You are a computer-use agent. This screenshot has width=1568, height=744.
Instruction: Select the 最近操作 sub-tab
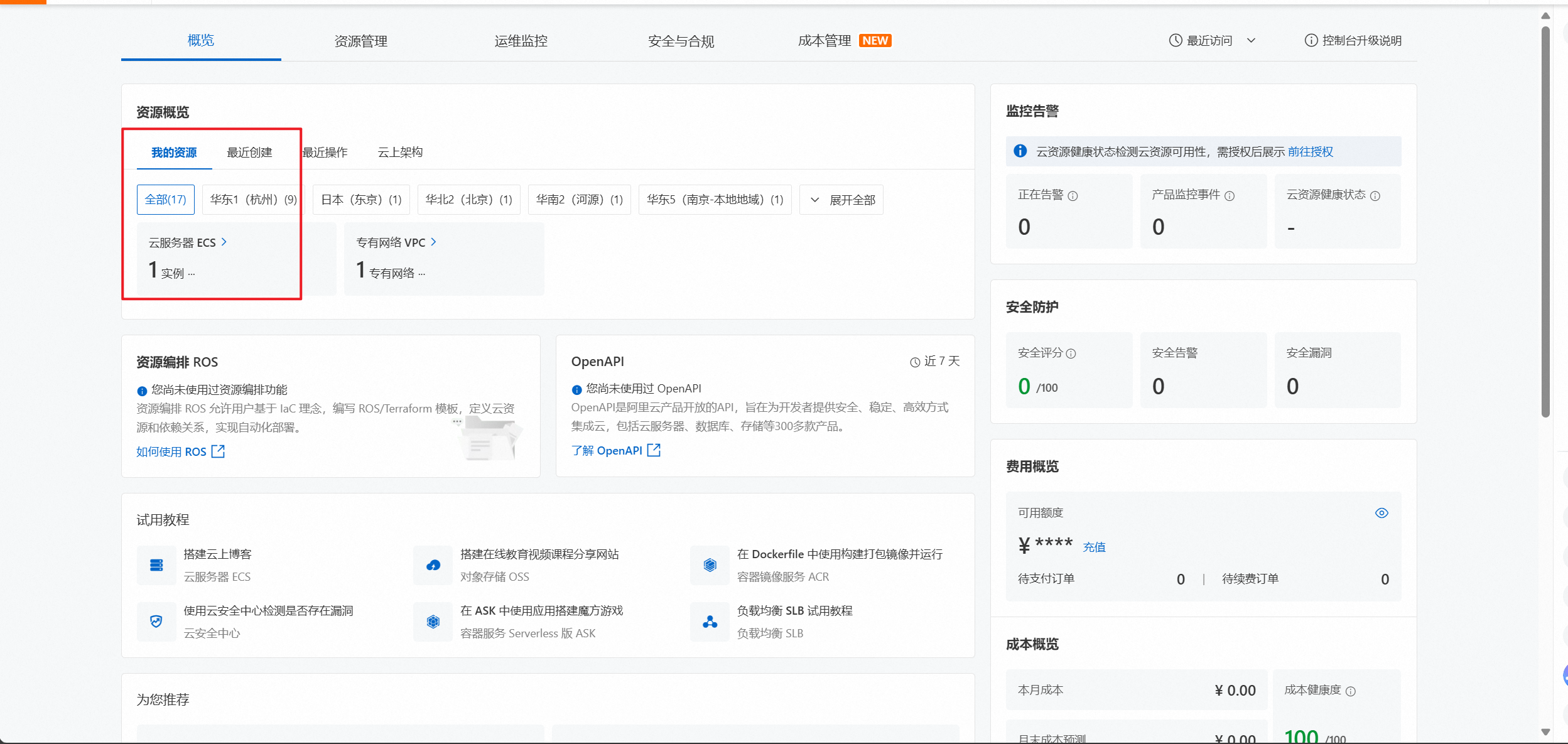[x=325, y=153]
